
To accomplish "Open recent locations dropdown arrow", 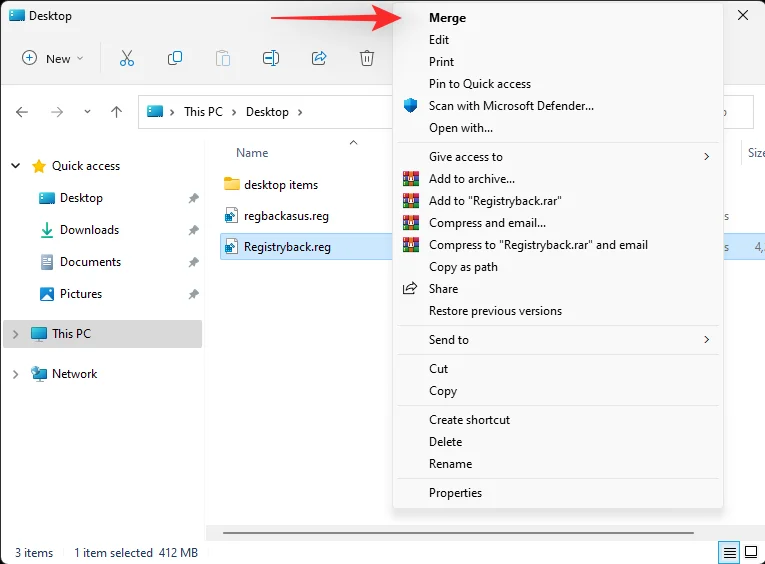I will point(87,112).
